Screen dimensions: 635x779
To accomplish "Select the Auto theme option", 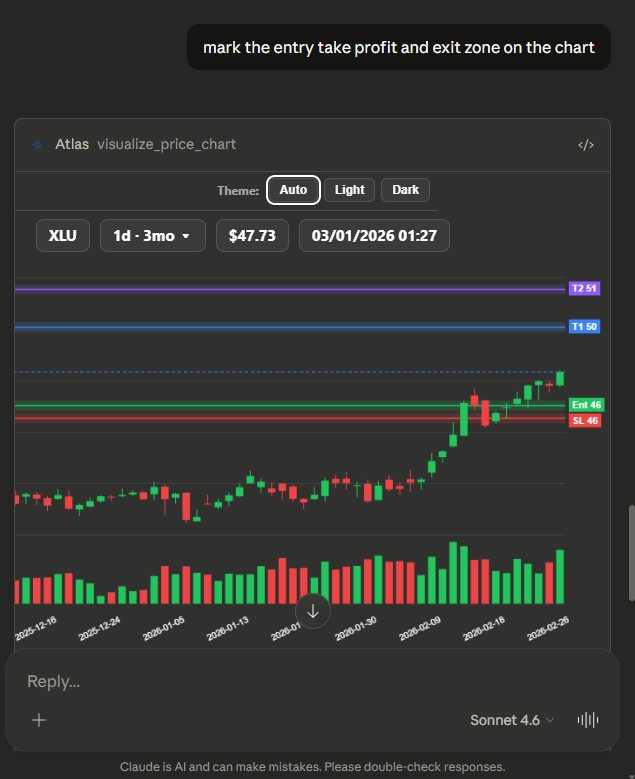I will pos(293,190).
